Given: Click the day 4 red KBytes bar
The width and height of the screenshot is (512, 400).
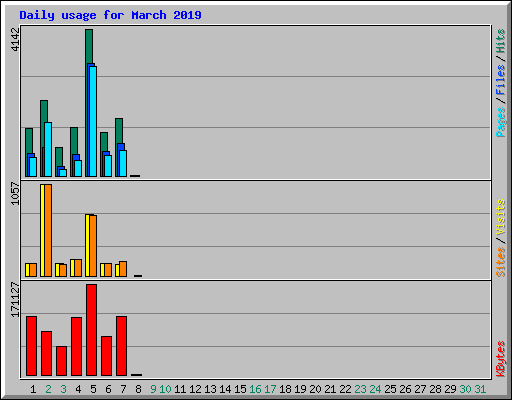Looking at the screenshot, I should (77, 347).
